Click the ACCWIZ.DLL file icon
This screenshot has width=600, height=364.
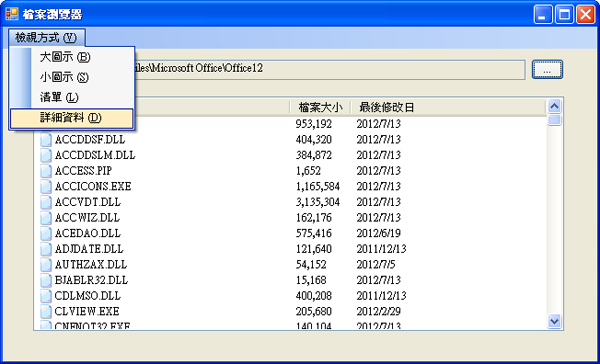46,218
